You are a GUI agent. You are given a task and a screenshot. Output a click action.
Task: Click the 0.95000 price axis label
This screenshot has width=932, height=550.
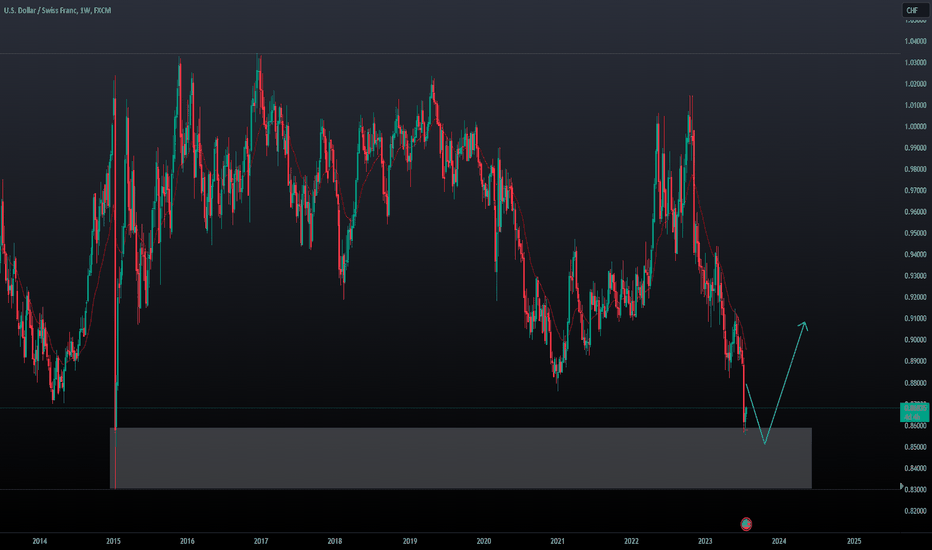coord(915,233)
